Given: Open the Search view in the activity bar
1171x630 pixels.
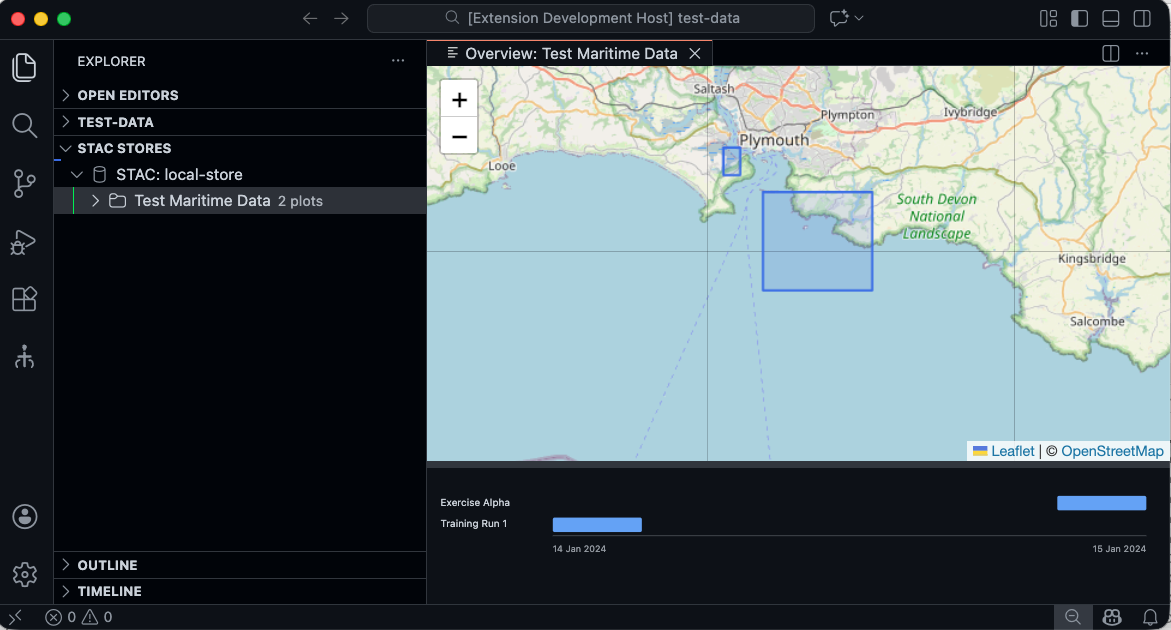Looking at the screenshot, I should click(24, 125).
